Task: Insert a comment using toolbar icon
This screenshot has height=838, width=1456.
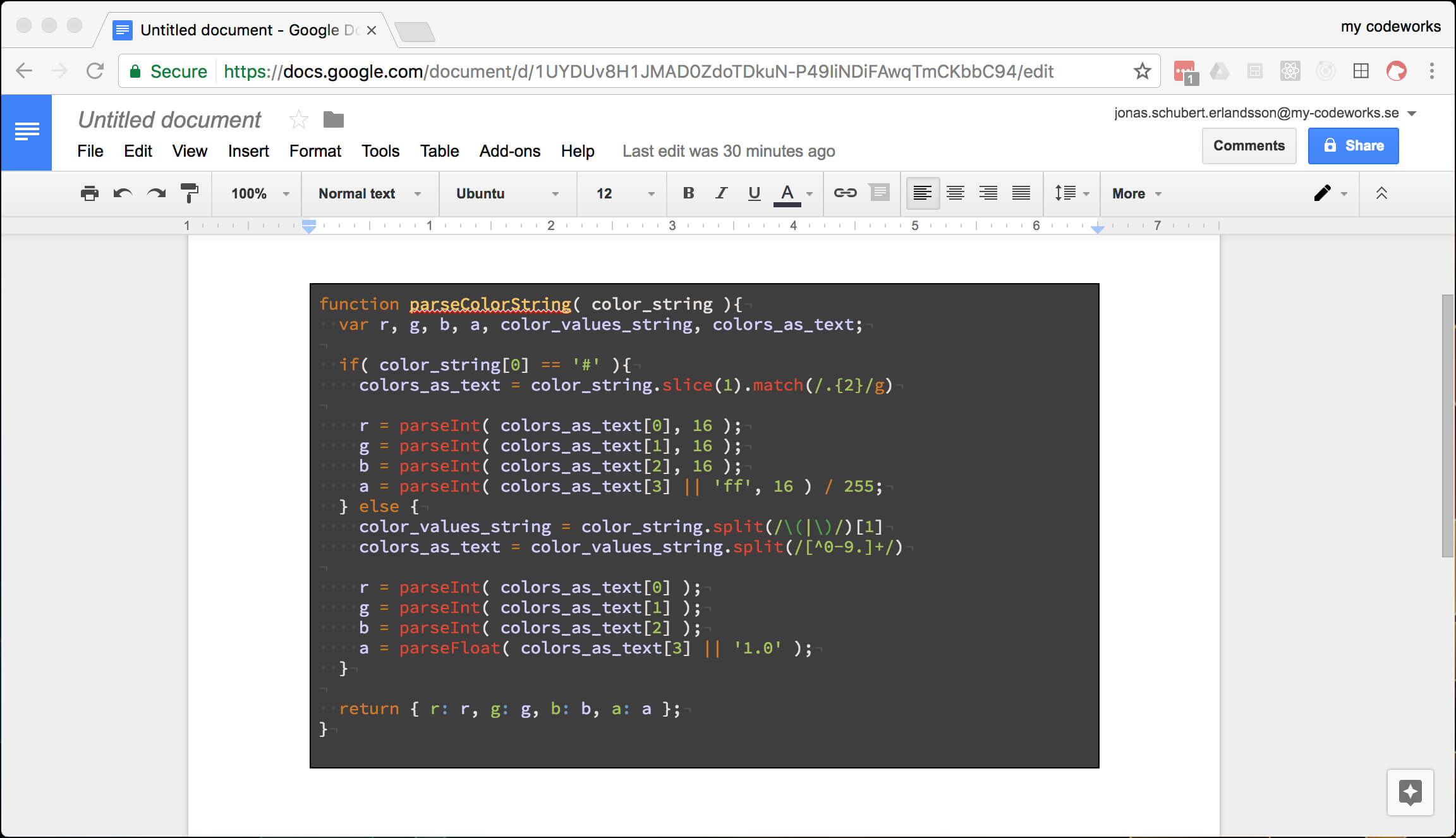Action: click(x=879, y=192)
